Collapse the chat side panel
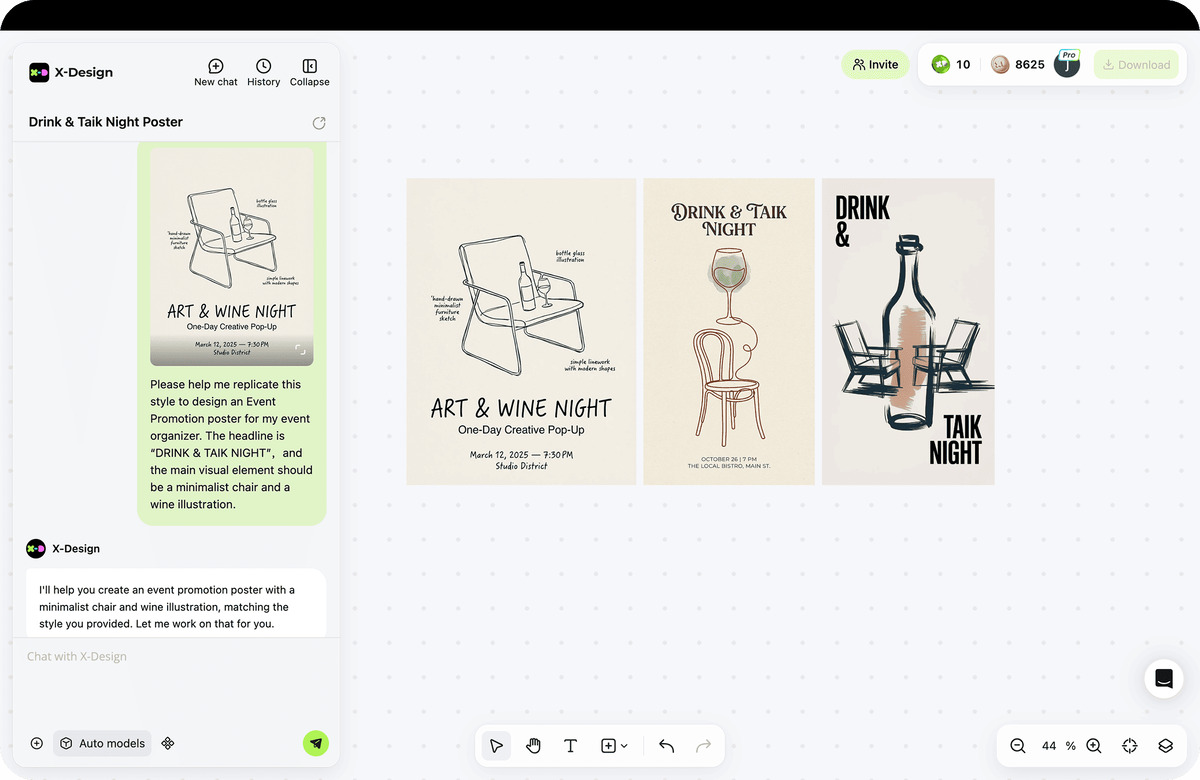The image size is (1200, 780). (x=309, y=72)
